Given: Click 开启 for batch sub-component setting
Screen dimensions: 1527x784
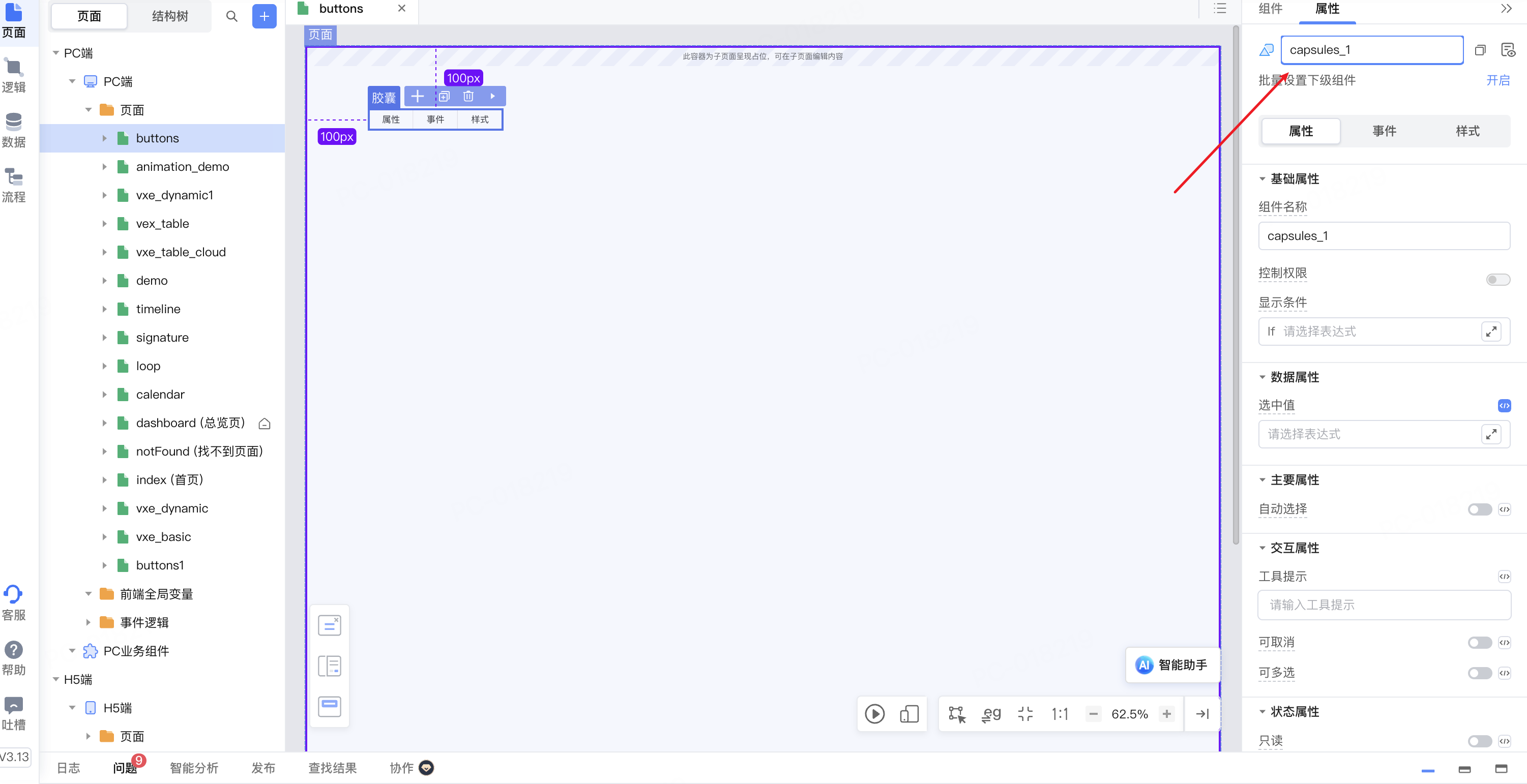Looking at the screenshot, I should (x=1498, y=81).
